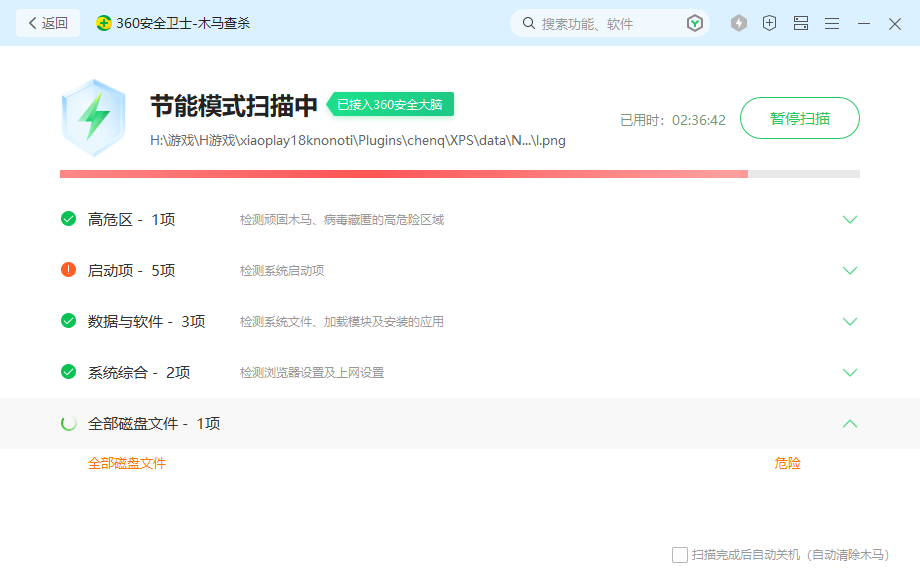Click the green check icon beside 数据与软件

pyautogui.click(x=69, y=321)
